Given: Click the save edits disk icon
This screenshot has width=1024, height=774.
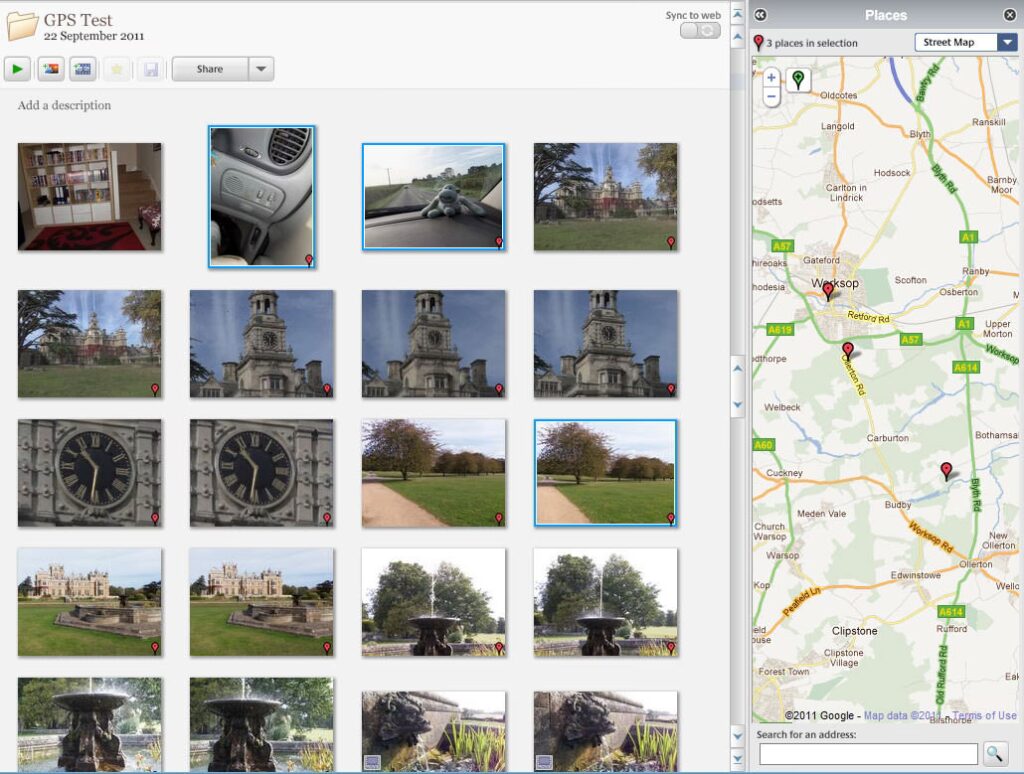Looking at the screenshot, I should click(150, 69).
